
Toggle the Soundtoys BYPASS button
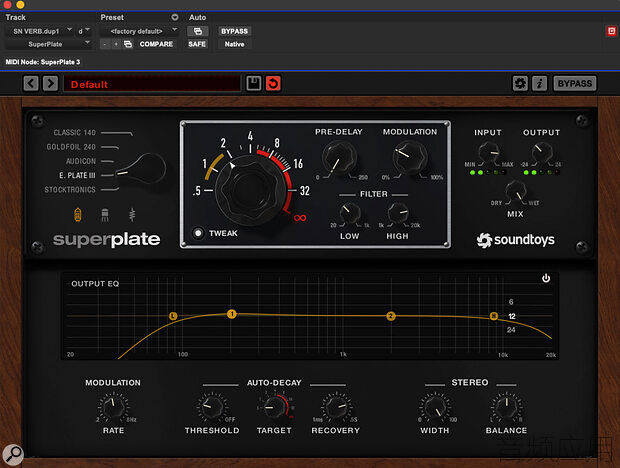pos(575,83)
